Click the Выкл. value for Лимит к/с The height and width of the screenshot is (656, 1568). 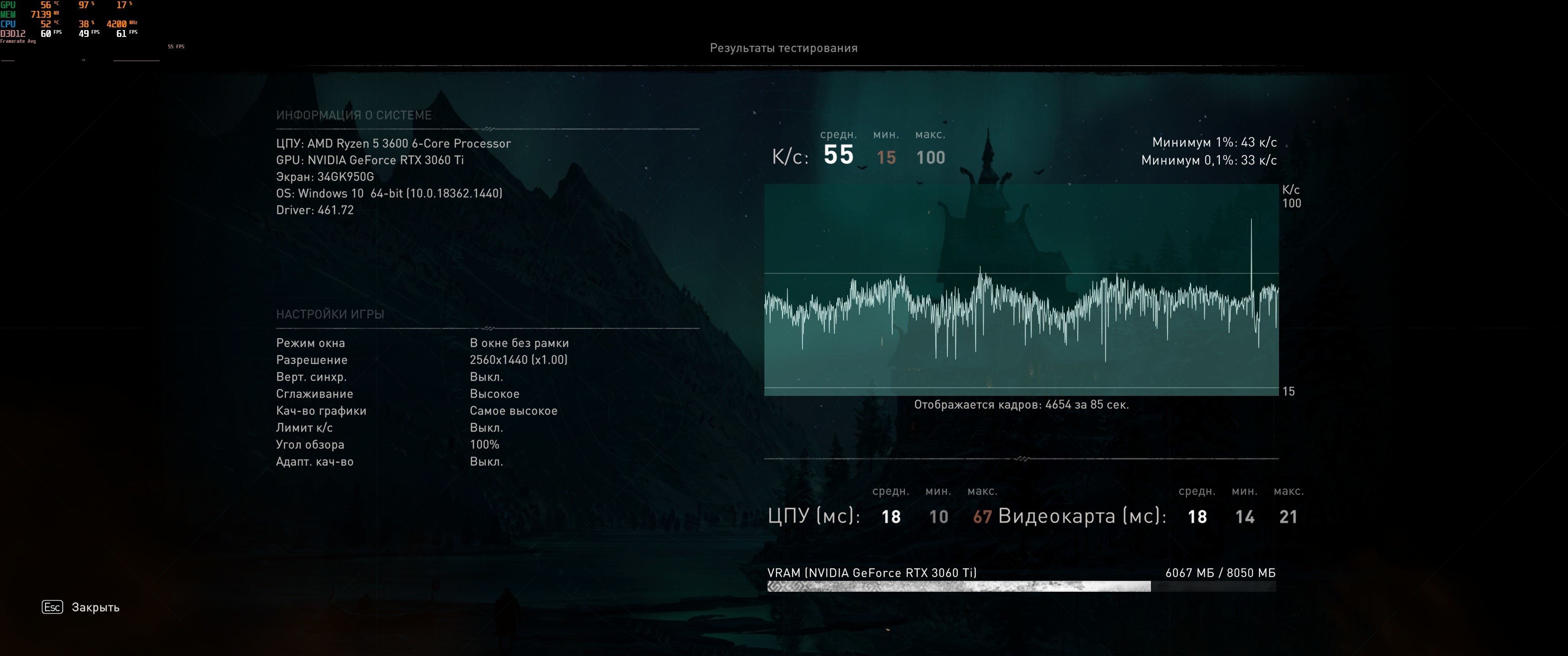pos(486,428)
